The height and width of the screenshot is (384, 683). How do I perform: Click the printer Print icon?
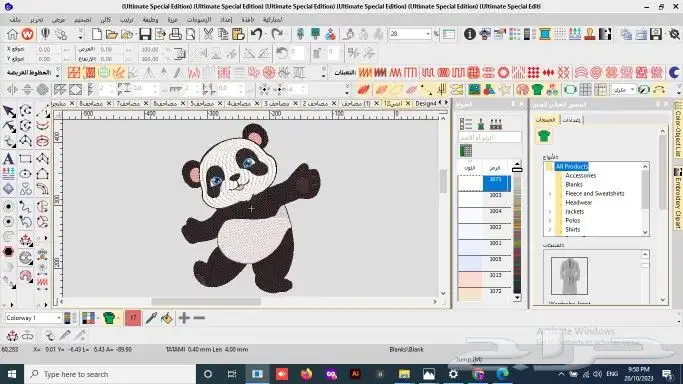(175, 34)
